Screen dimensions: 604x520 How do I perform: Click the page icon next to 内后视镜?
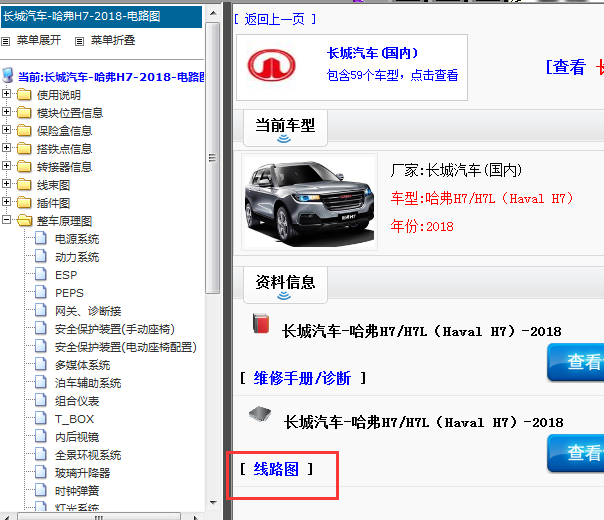41,436
